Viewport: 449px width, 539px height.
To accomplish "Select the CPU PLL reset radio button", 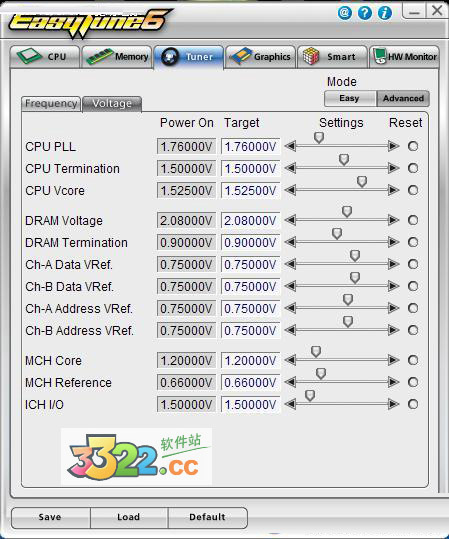I will coord(413,146).
